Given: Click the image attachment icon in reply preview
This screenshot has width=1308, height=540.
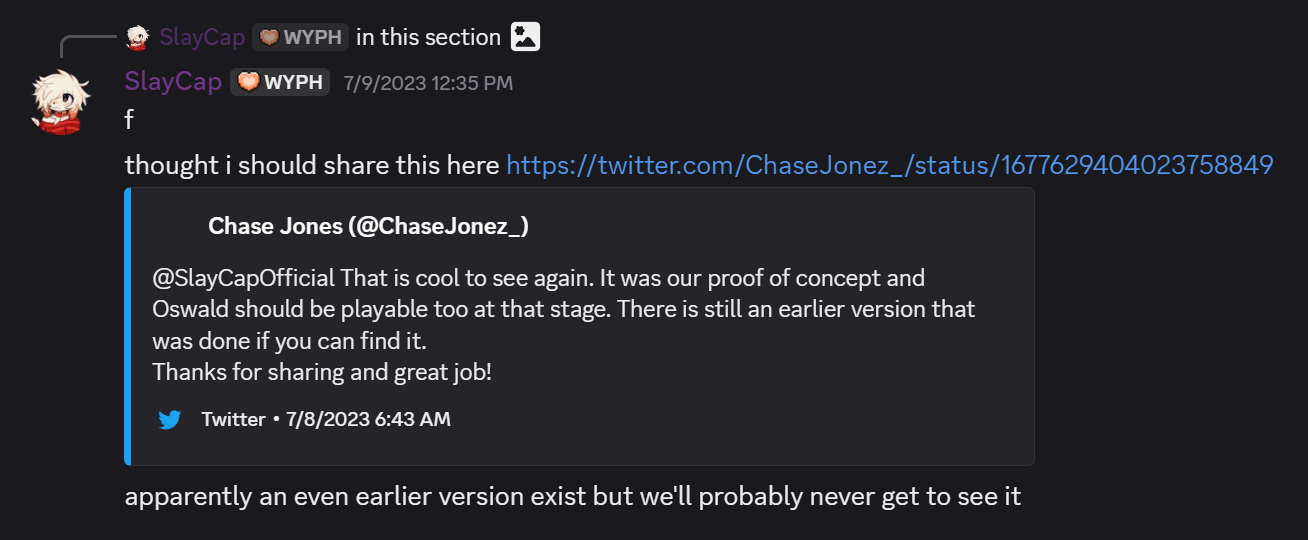Looking at the screenshot, I should (525, 37).
